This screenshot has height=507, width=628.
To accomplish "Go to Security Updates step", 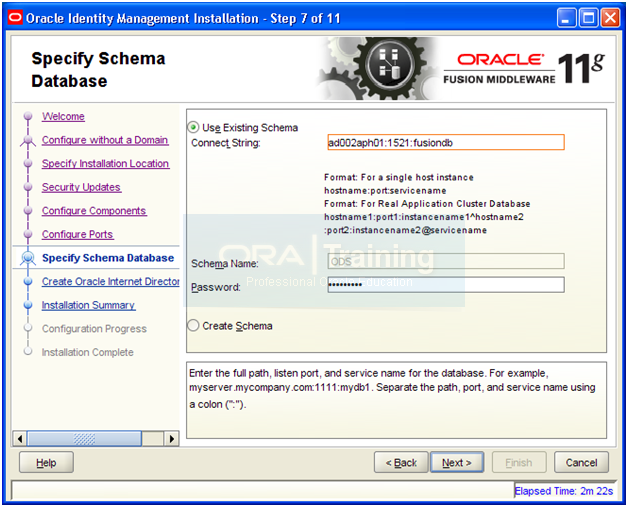I will tap(81, 187).
